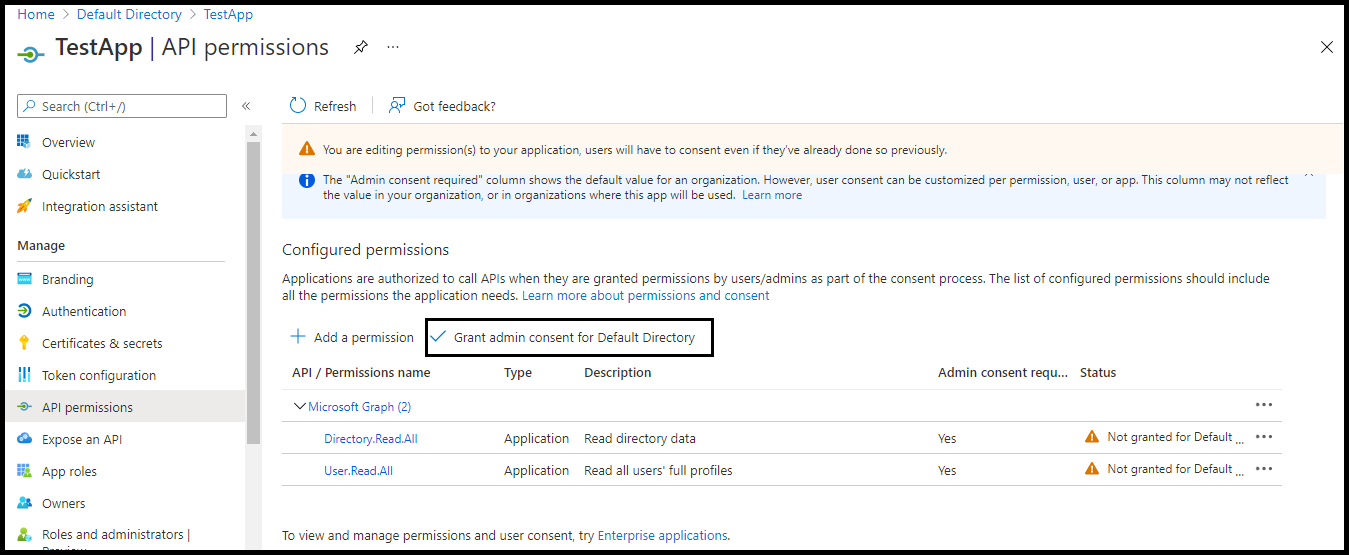Viewport: 1349px width, 555px height.
Task: Open the ellipsis menu for the Microsoft Graph row
Action: coord(1264,404)
